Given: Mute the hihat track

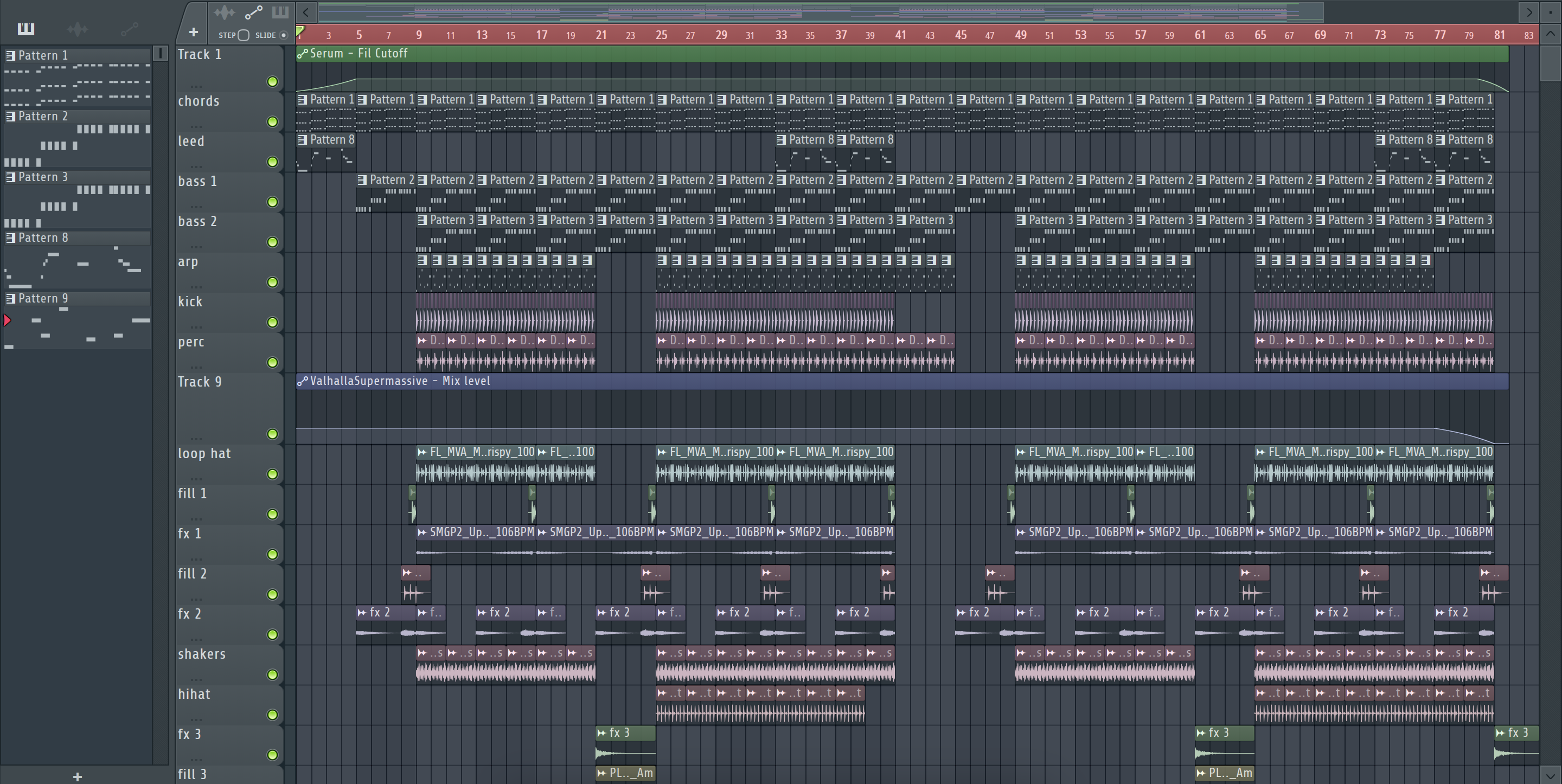Looking at the screenshot, I should [x=272, y=715].
